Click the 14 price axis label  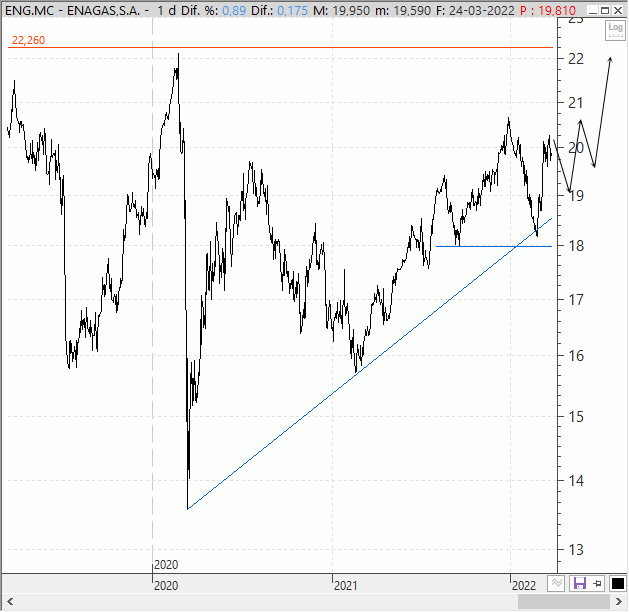pyautogui.click(x=576, y=480)
